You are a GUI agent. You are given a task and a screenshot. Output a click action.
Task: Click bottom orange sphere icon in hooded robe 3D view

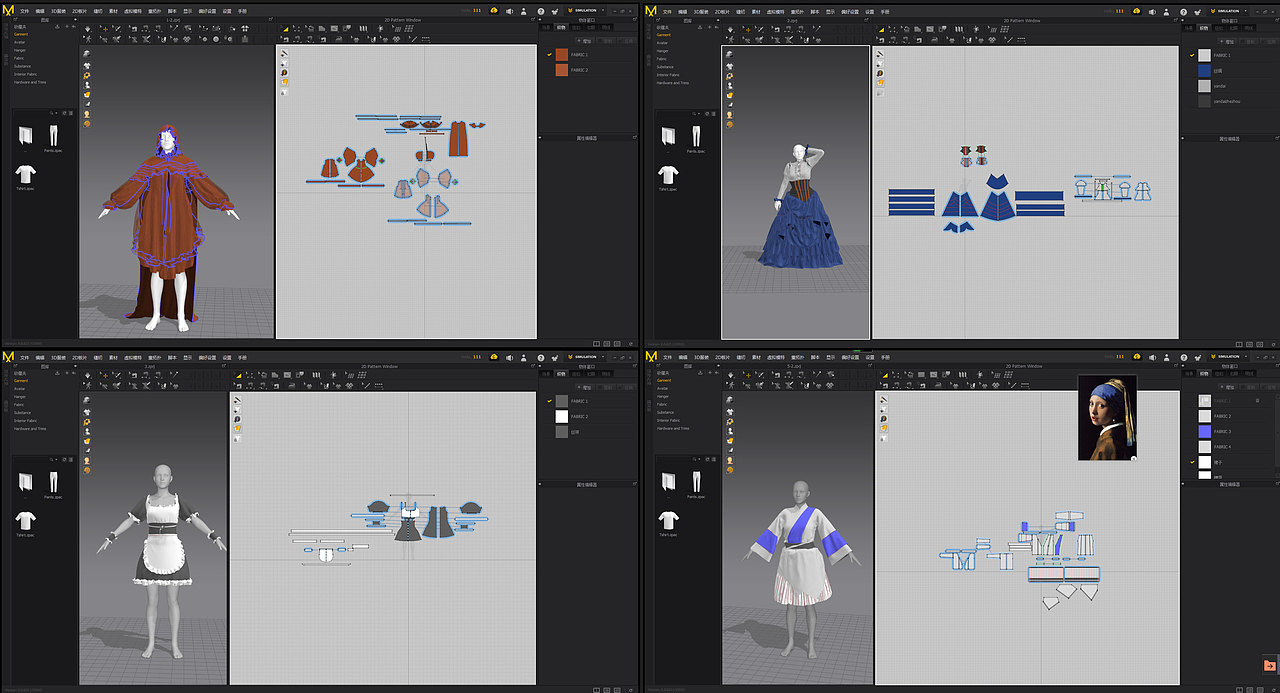coord(86,123)
